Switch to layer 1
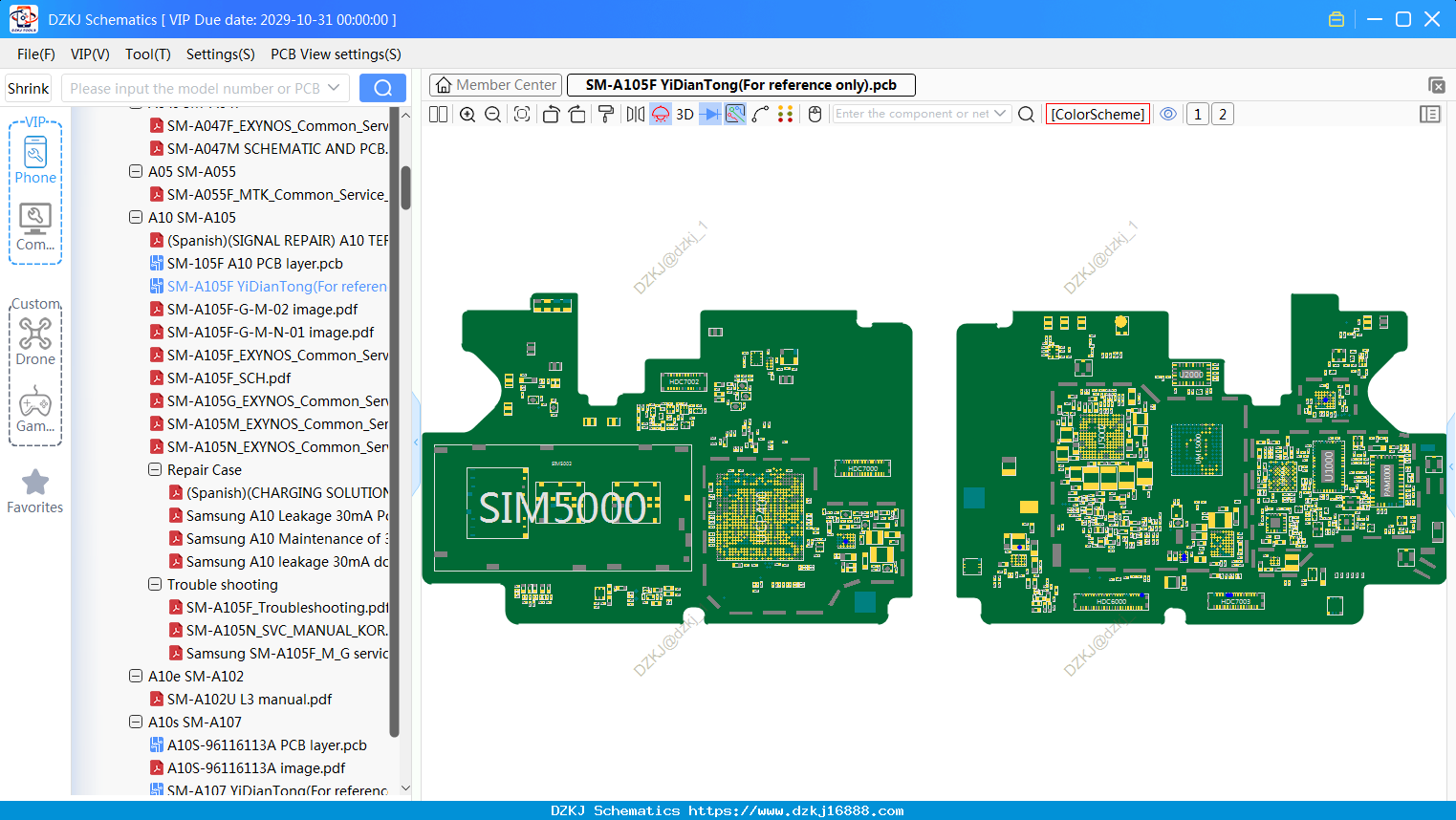The height and width of the screenshot is (820, 1456). pyautogui.click(x=1197, y=114)
